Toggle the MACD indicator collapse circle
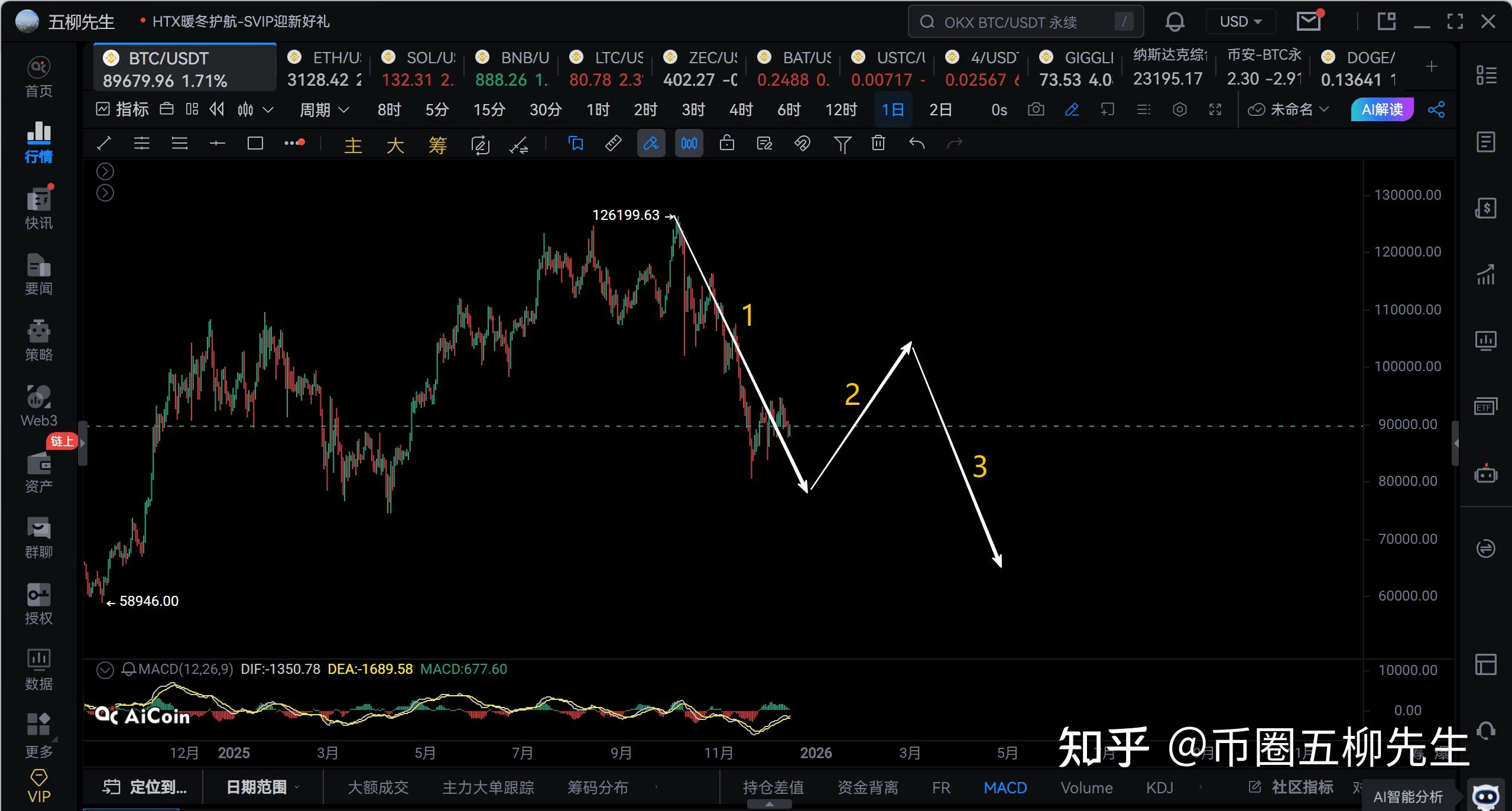1512x811 pixels. point(105,670)
